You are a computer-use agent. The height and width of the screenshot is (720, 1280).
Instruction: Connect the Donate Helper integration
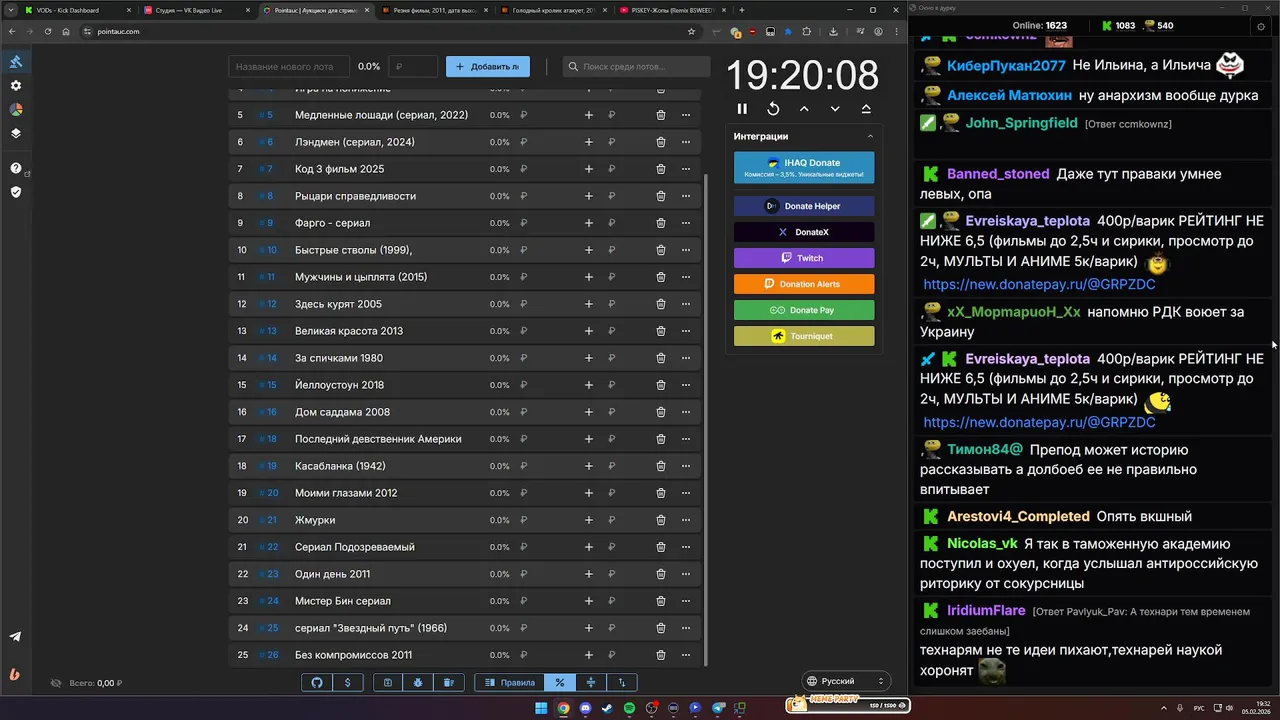click(804, 206)
